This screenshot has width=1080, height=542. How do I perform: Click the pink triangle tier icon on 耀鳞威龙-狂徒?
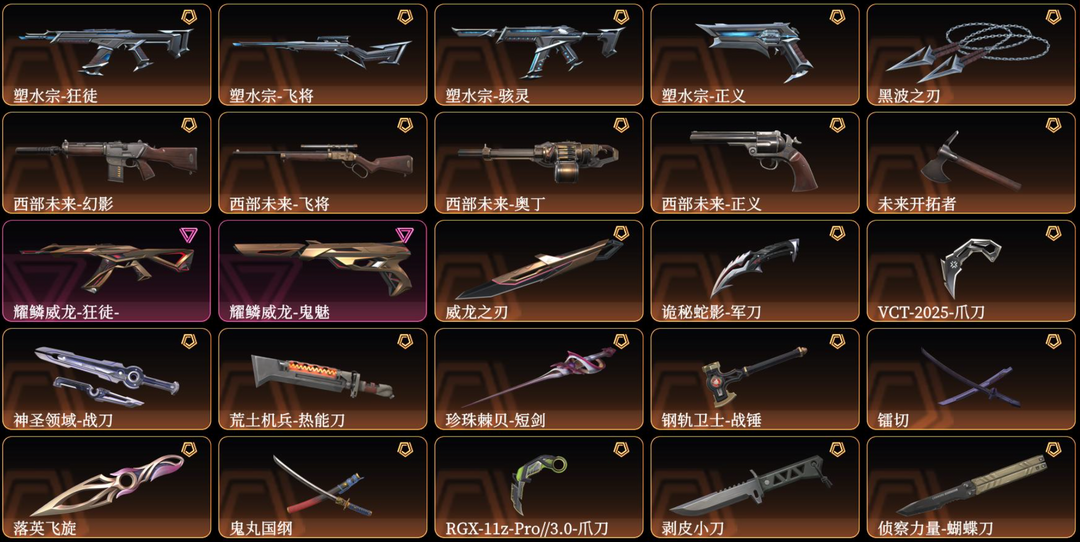pos(189,235)
